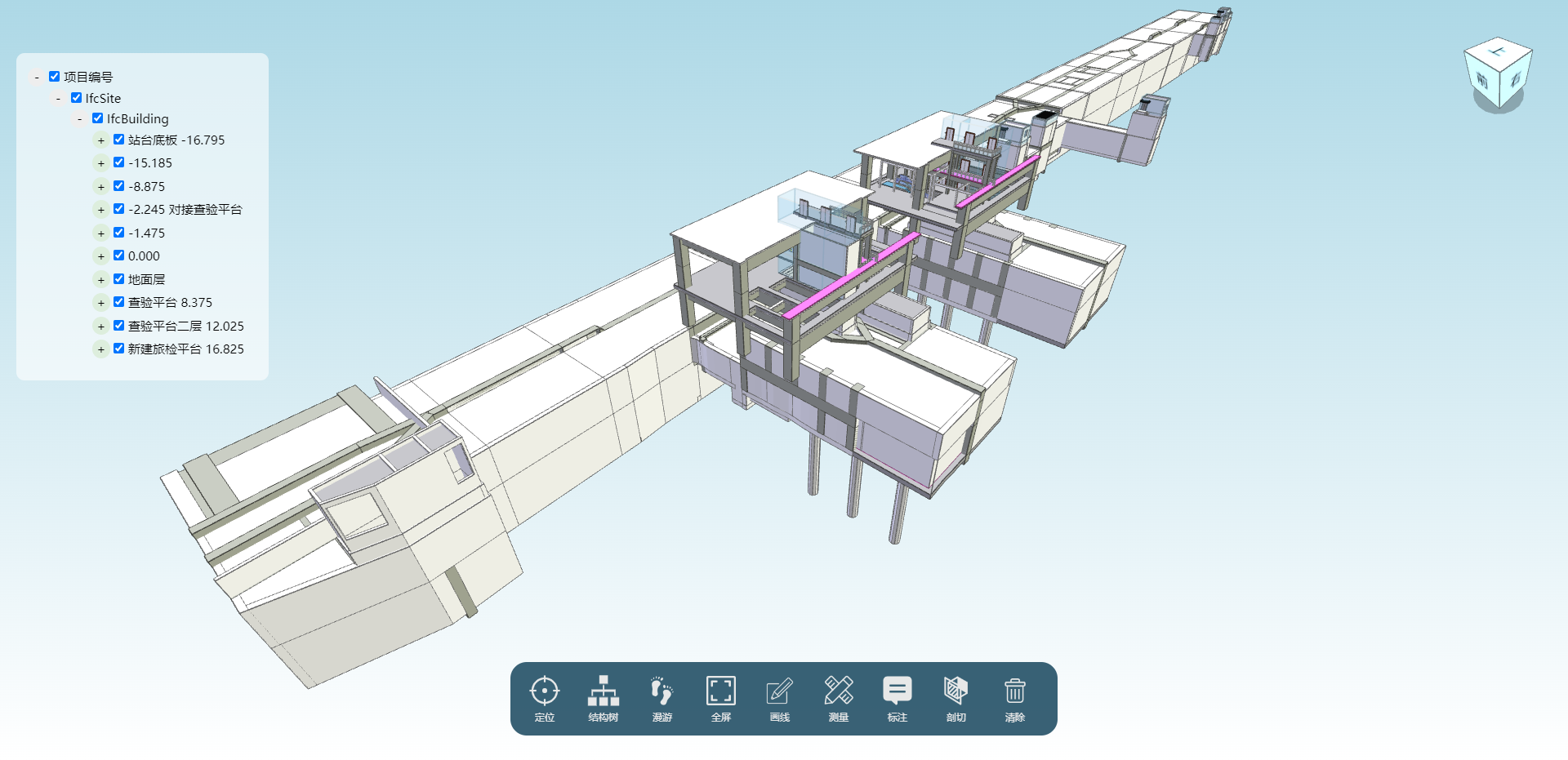Image resolution: width=1568 pixels, height=760 pixels.
Task: Activate the 测量 measure tool
Action: click(x=838, y=691)
